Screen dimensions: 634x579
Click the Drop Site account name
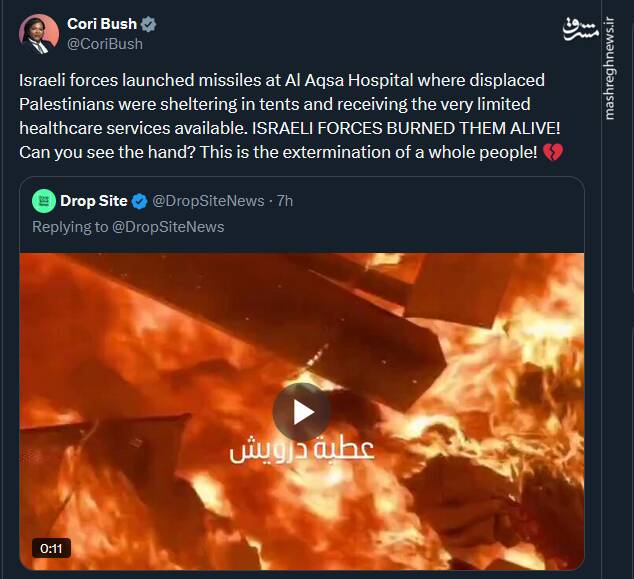[94, 201]
